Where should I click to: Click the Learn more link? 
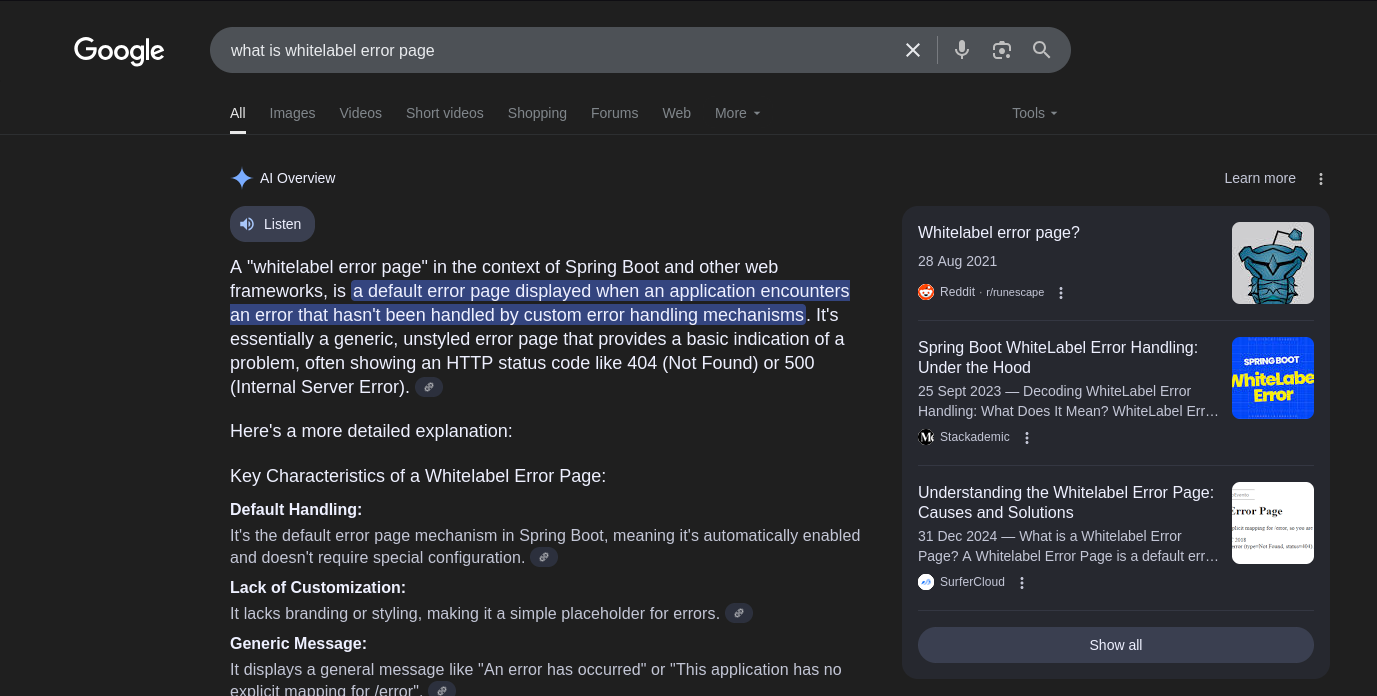[x=1260, y=178]
